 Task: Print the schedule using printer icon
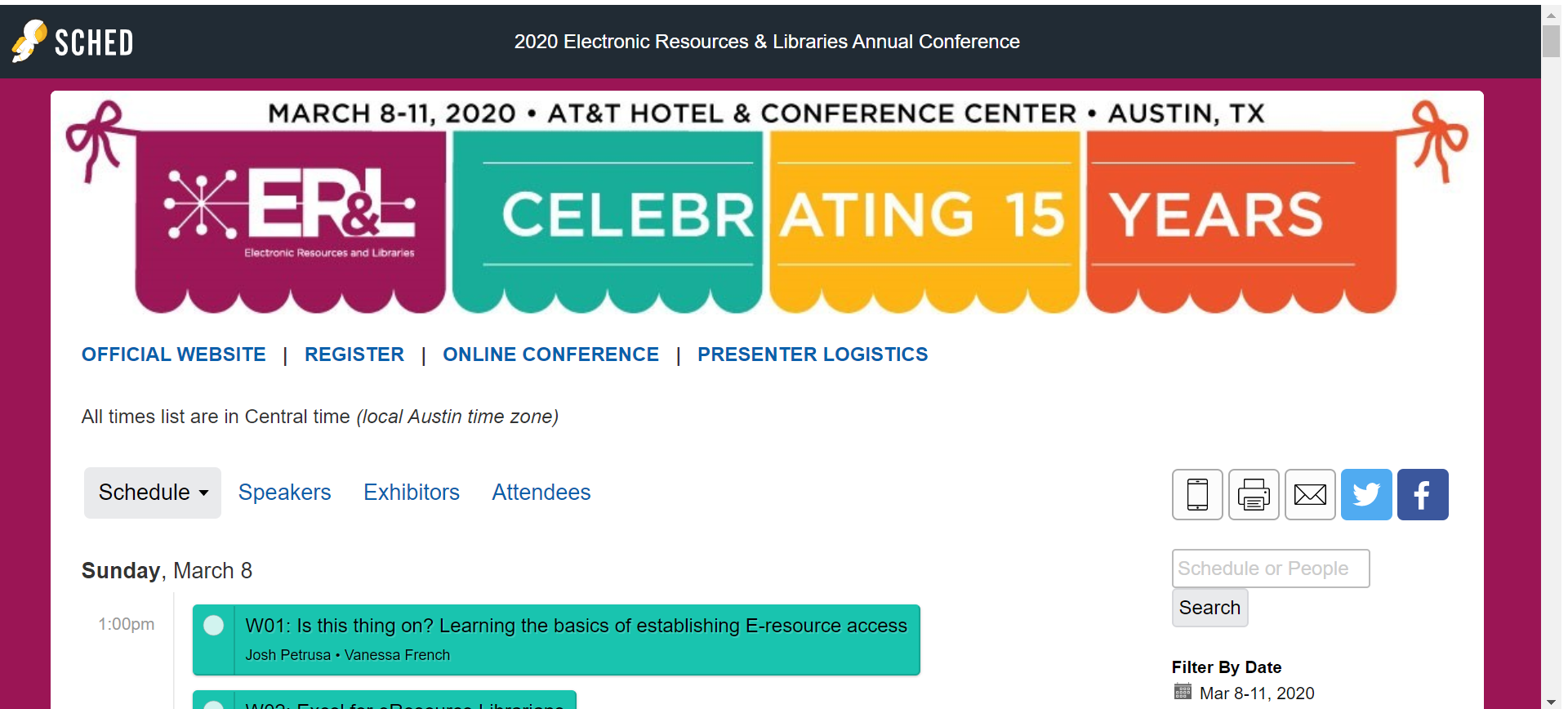pos(1254,494)
